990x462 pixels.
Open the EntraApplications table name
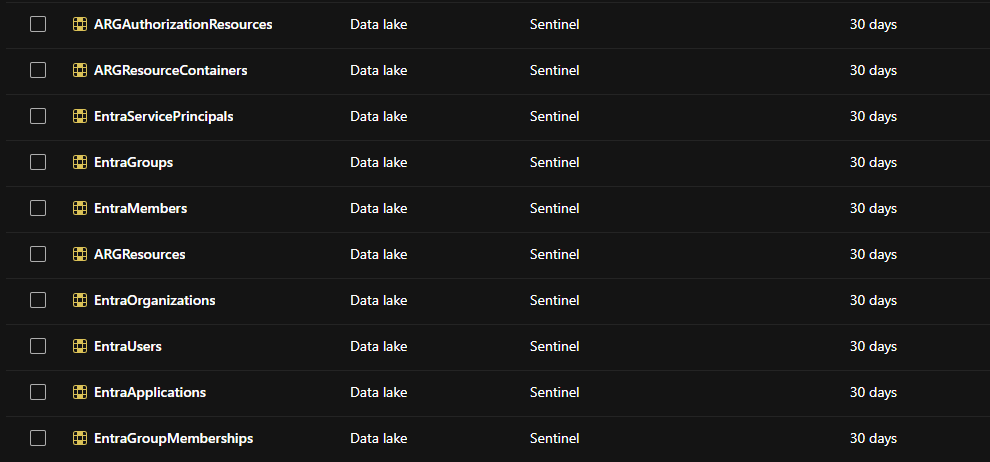pyautogui.click(x=150, y=393)
